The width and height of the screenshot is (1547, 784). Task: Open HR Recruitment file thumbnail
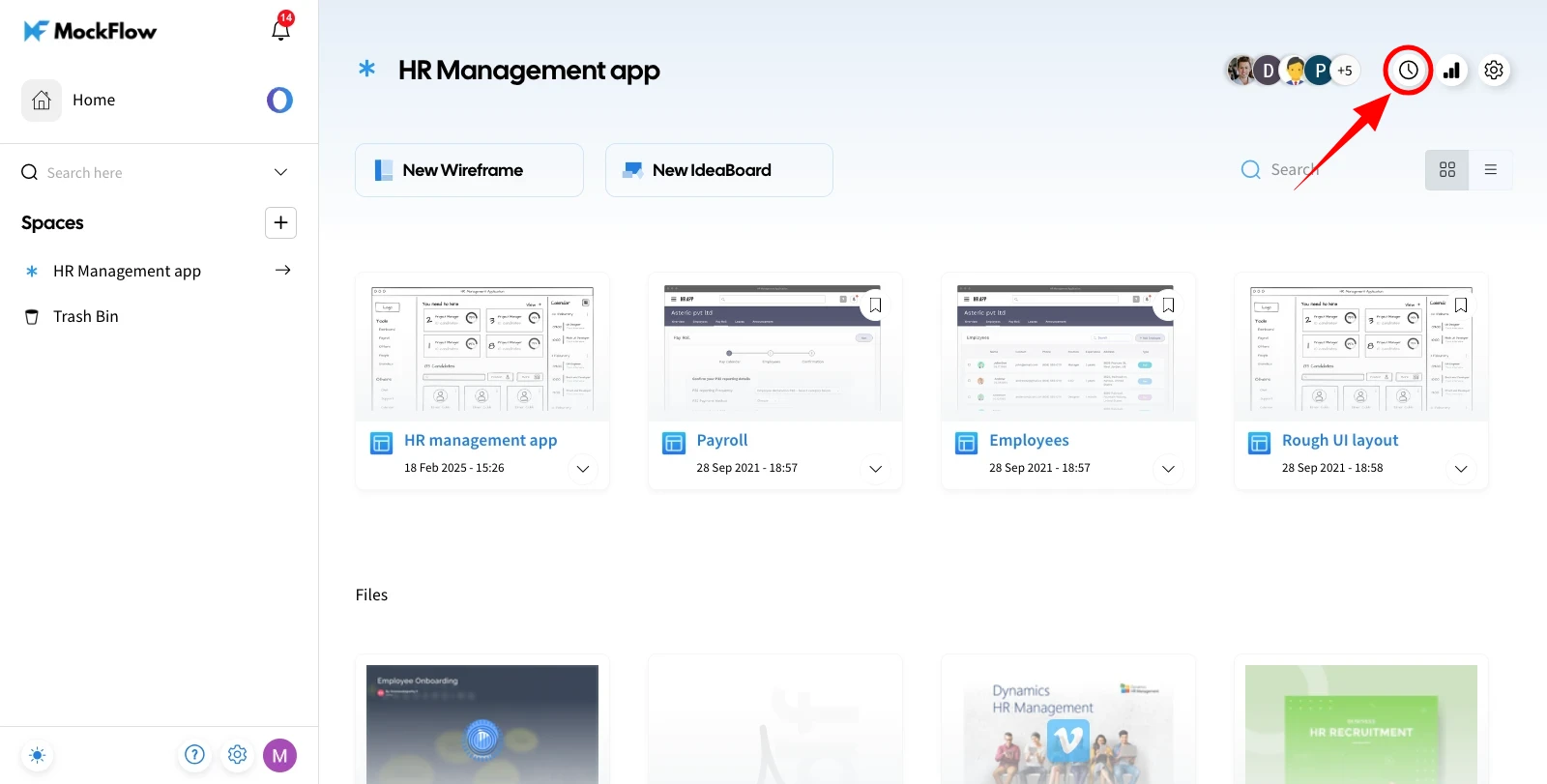tap(1361, 724)
